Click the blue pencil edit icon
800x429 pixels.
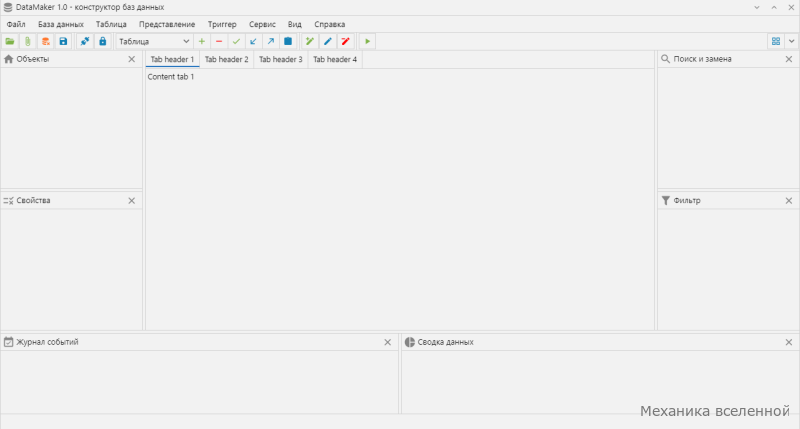328,41
